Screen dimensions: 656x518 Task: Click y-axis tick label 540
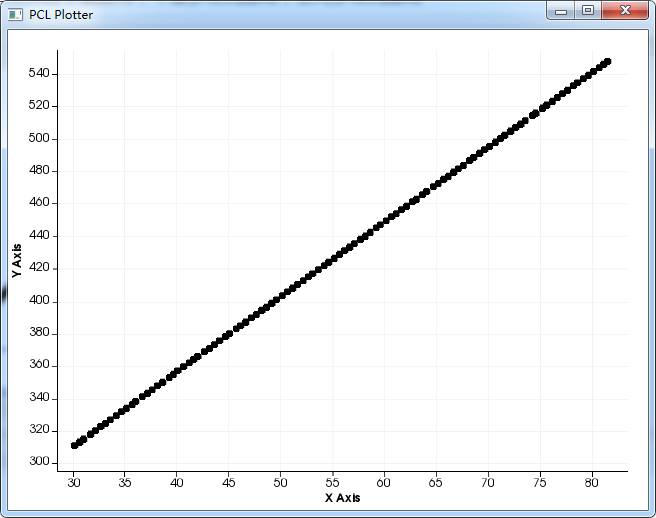pyautogui.click(x=39, y=73)
